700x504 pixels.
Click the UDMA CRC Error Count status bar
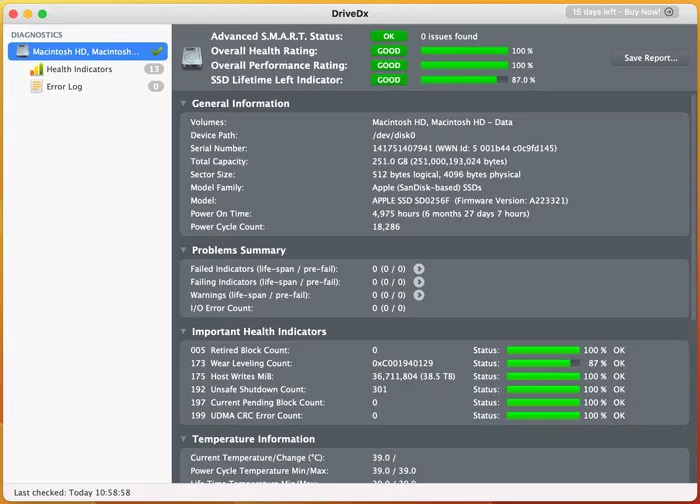coord(543,416)
